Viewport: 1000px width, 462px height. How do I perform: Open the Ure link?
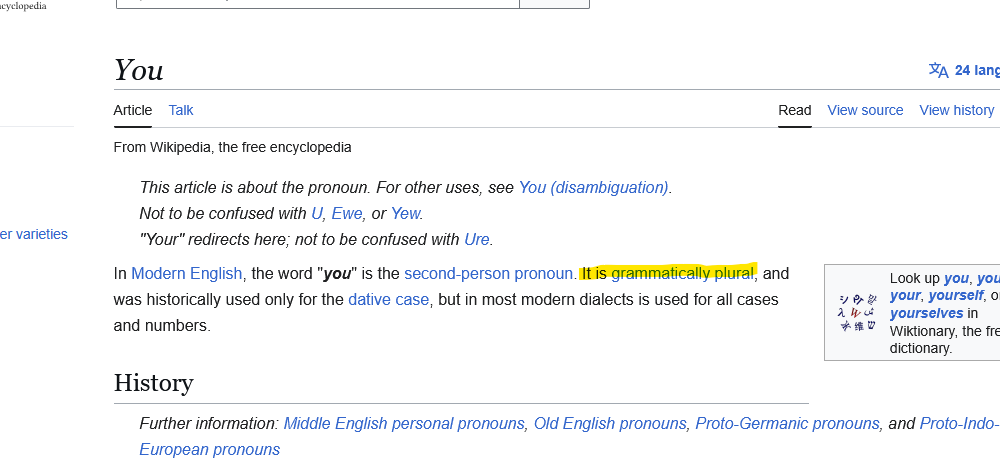(477, 240)
